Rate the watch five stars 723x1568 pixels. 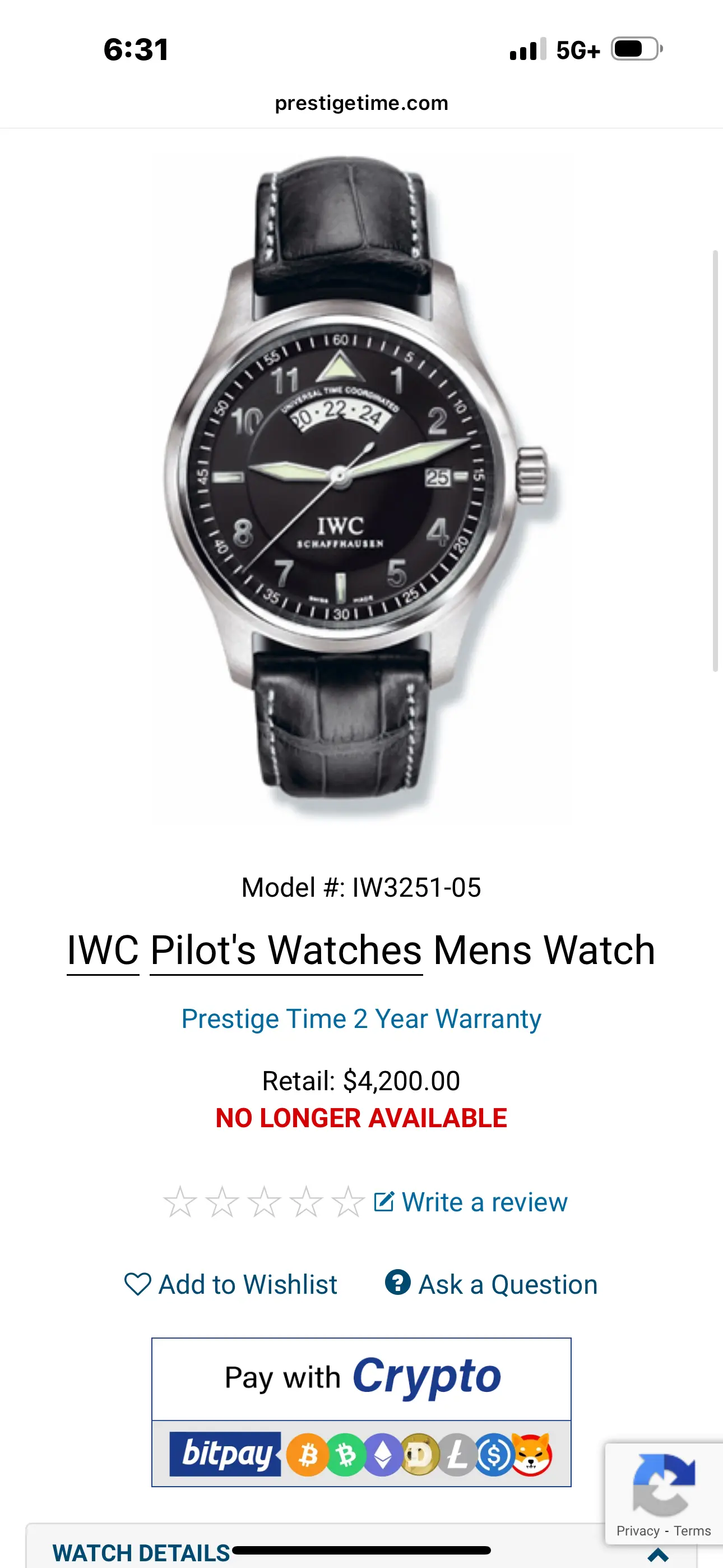[347, 1202]
